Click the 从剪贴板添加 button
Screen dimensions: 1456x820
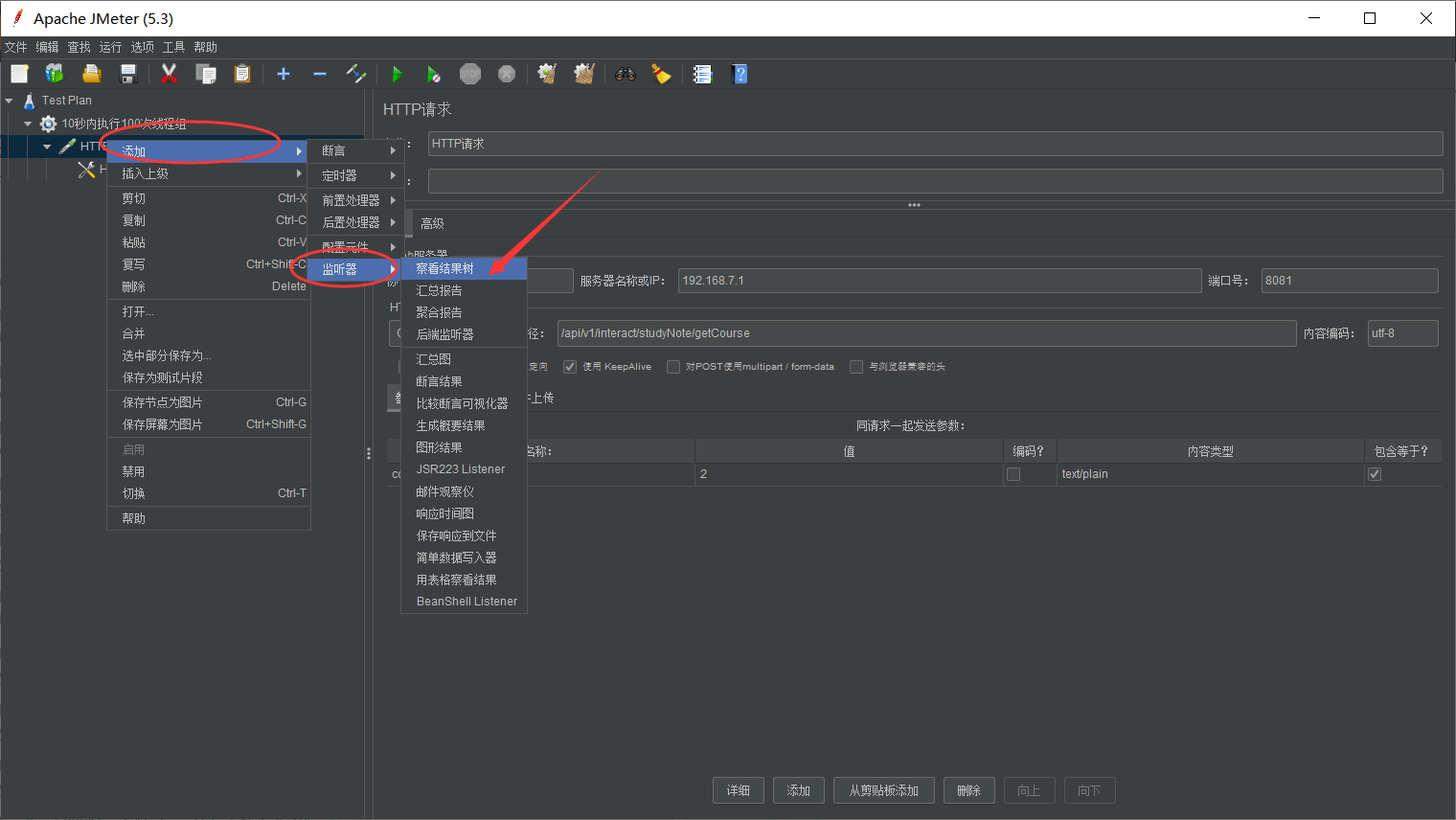(884, 790)
